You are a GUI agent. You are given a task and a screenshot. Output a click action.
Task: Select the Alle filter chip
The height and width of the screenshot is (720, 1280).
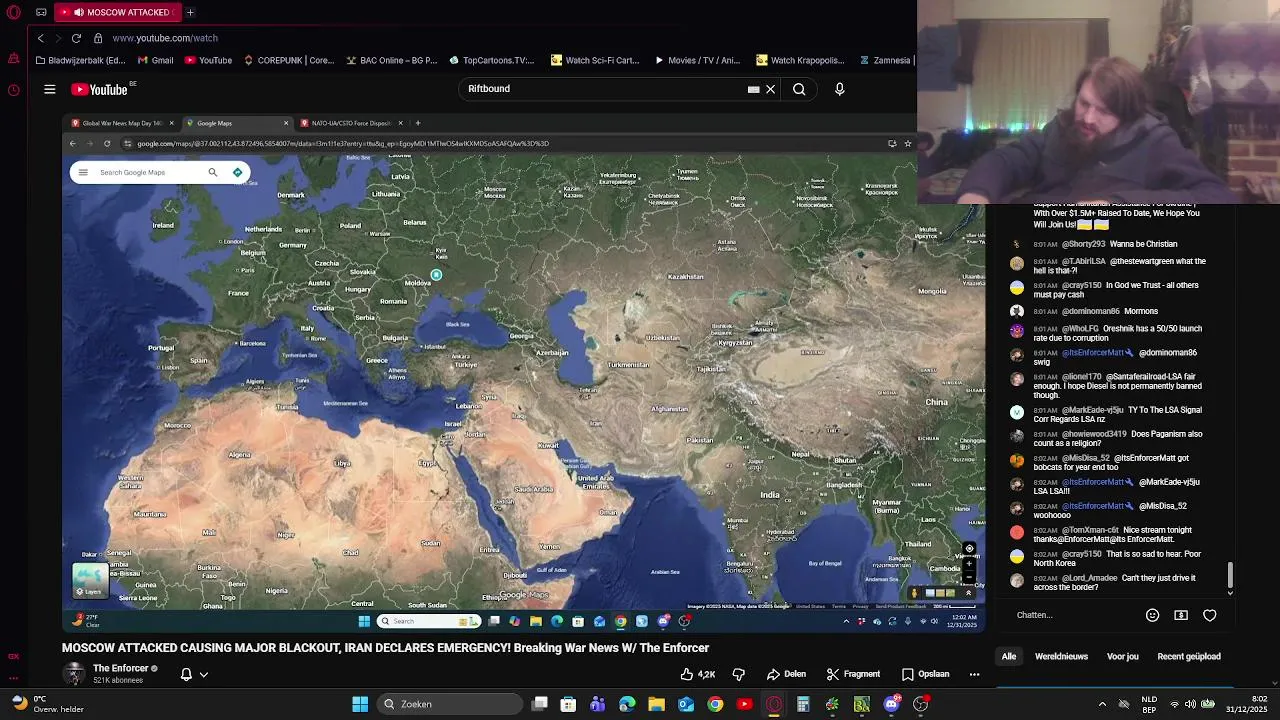coord(1009,656)
